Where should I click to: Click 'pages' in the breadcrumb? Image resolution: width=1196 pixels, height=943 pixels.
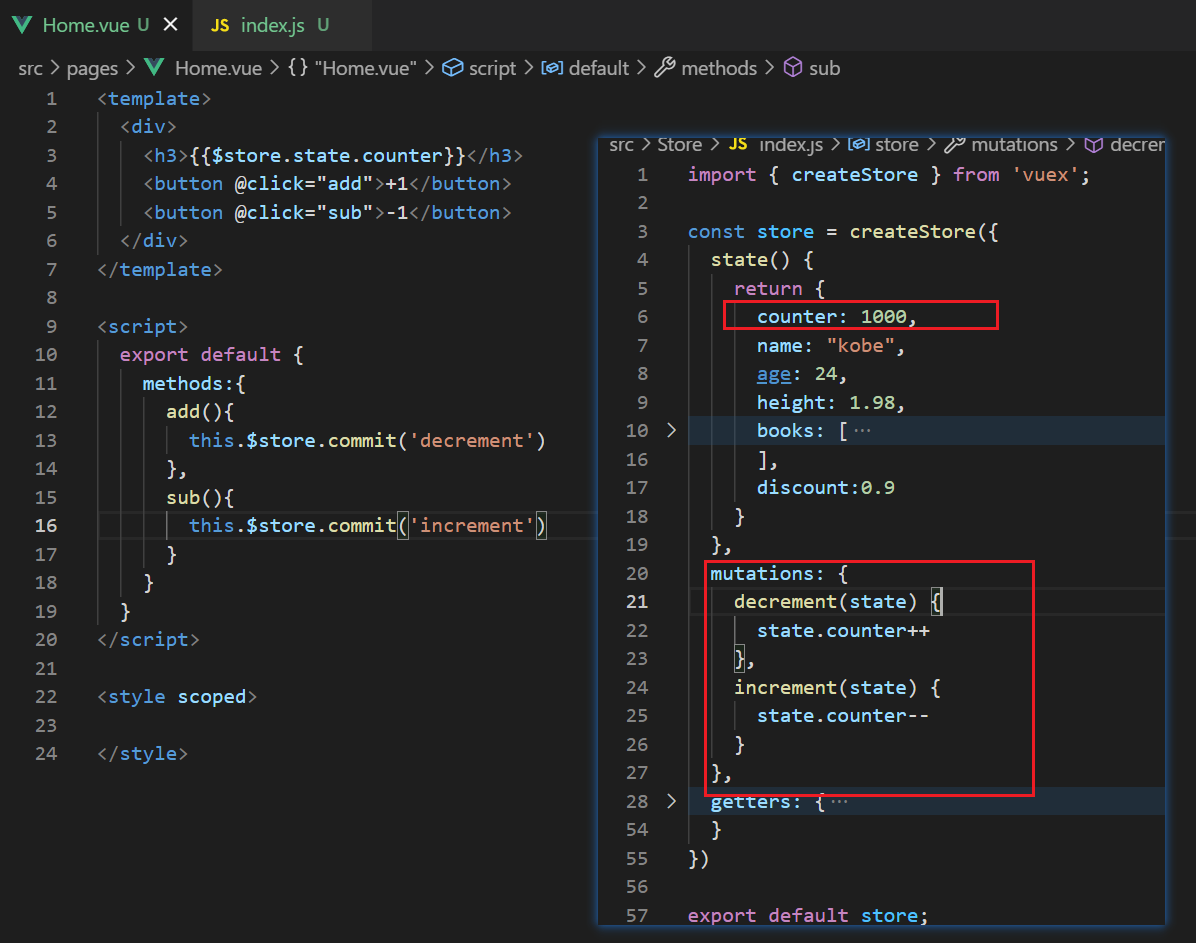click(x=92, y=69)
